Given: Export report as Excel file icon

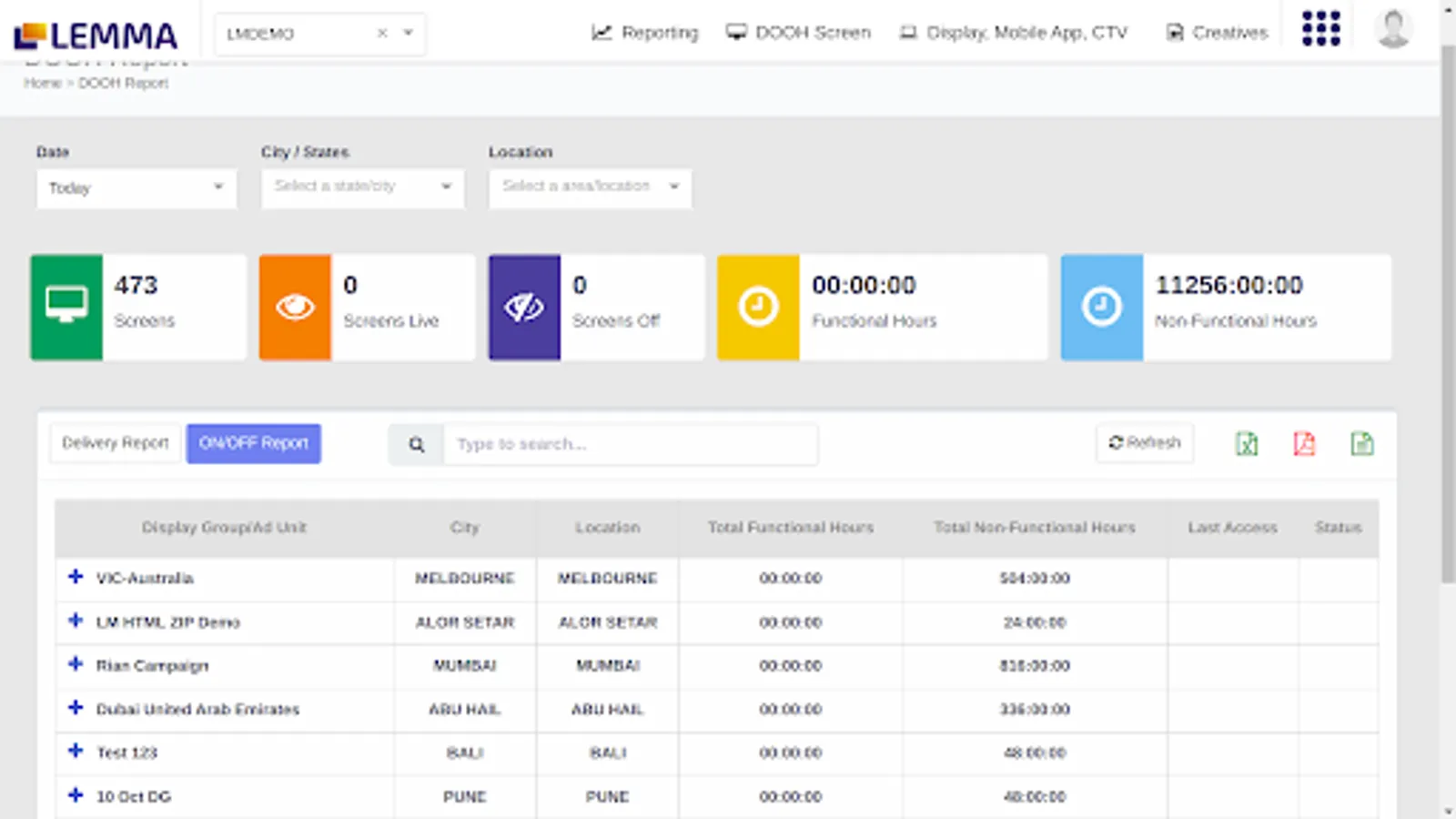Looking at the screenshot, I should coord(1247,444).
